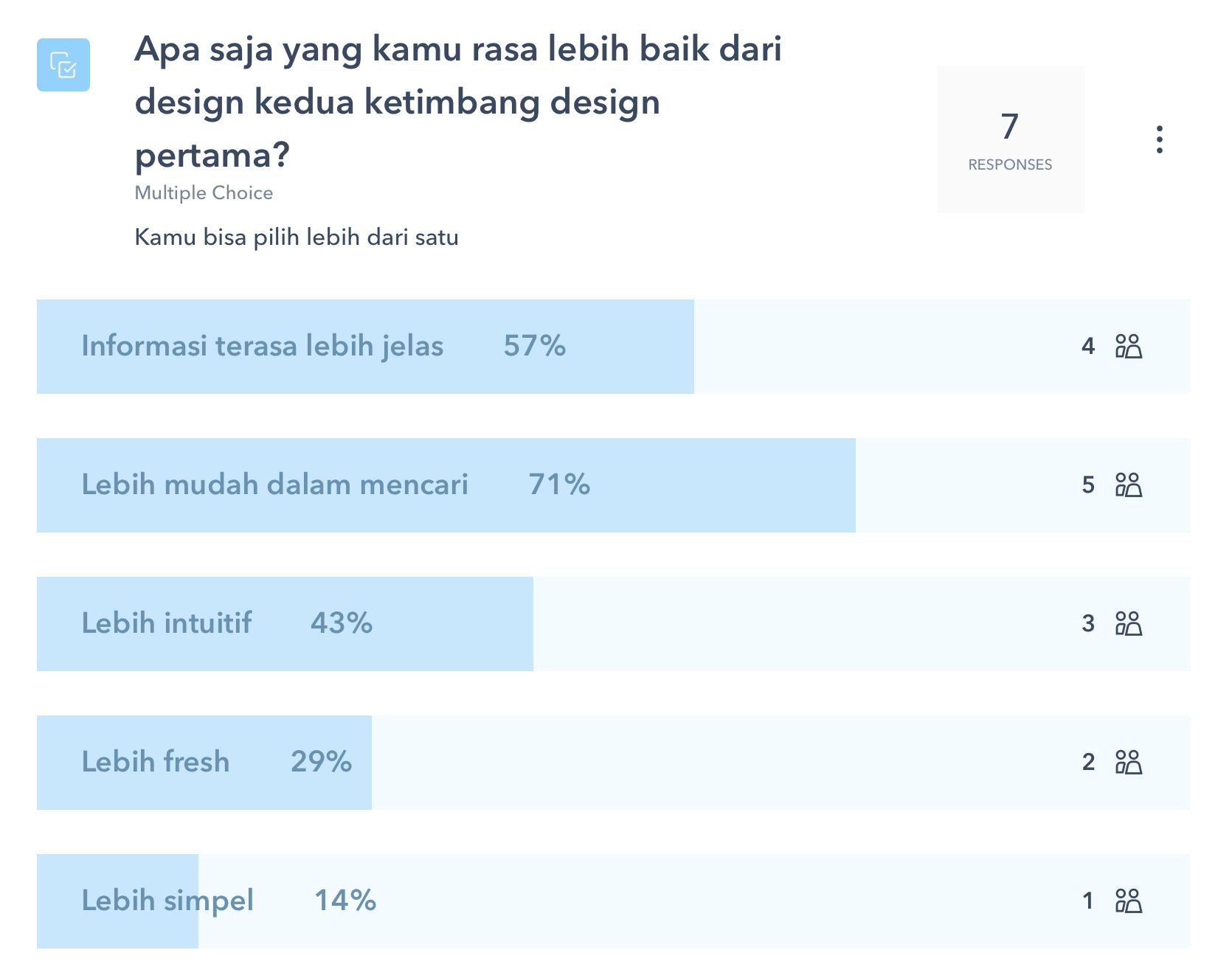1232x978 pixels.
Task: Click the Lebih fresh answer label
Action: [x=156, y=762]
